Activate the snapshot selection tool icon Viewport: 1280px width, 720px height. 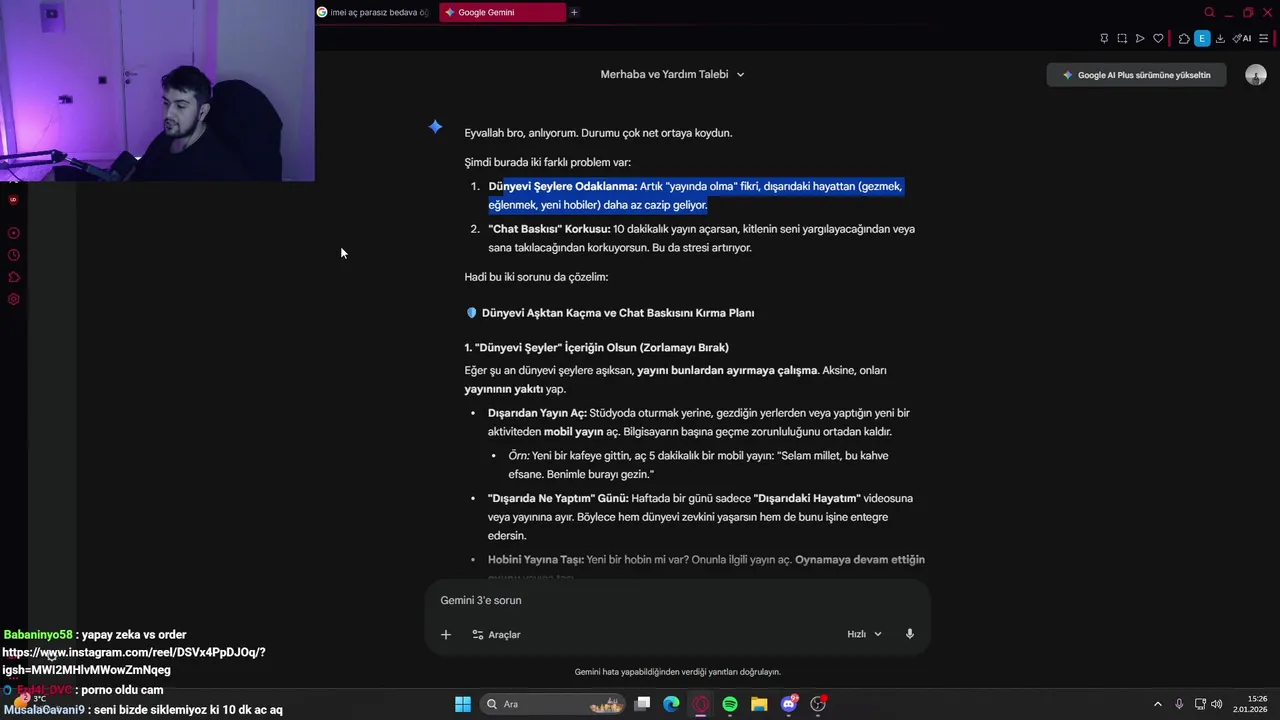(1122, 38)
